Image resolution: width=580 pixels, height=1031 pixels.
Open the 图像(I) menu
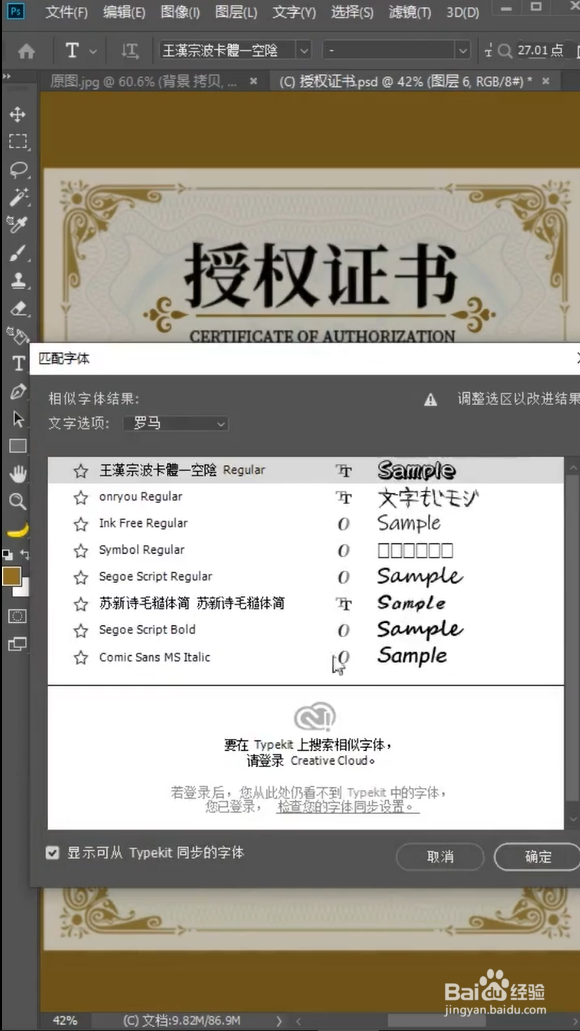pyautogui.click(x=180, y=12)
